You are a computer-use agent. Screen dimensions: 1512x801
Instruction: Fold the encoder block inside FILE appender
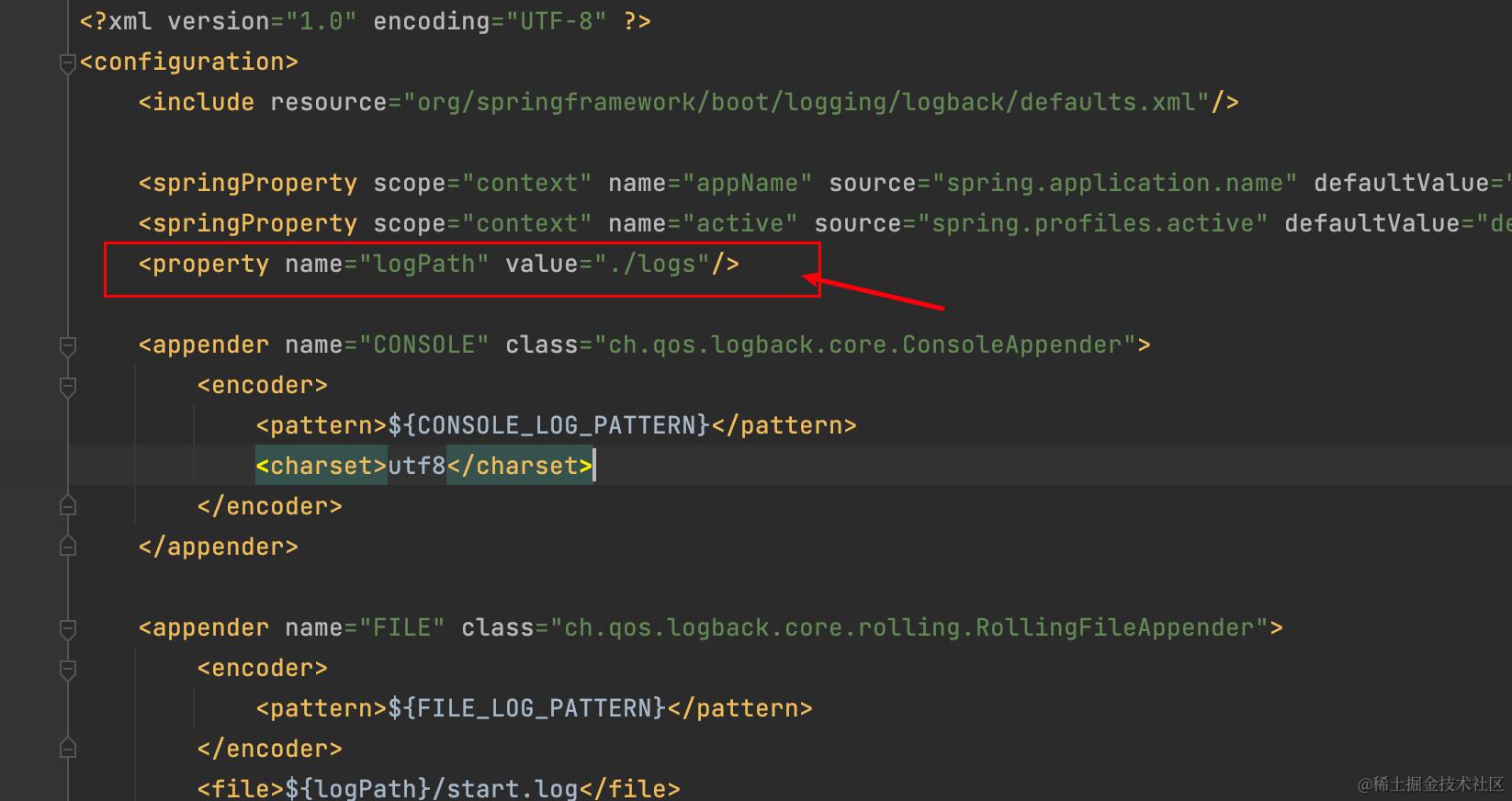pyautogui.click(x=67, y=670)
